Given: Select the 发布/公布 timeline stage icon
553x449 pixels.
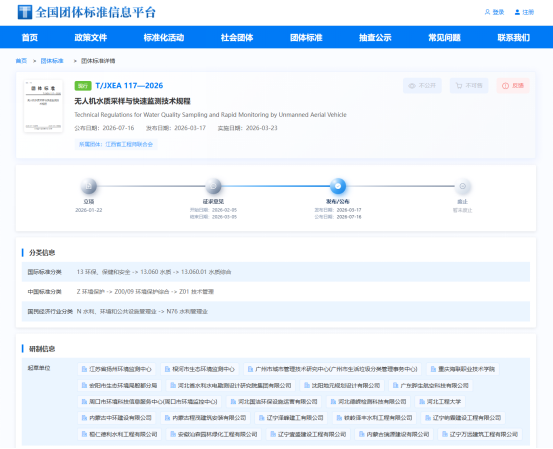Looking at the screenshot, I should pyautogui.click(x=338, y=186).
